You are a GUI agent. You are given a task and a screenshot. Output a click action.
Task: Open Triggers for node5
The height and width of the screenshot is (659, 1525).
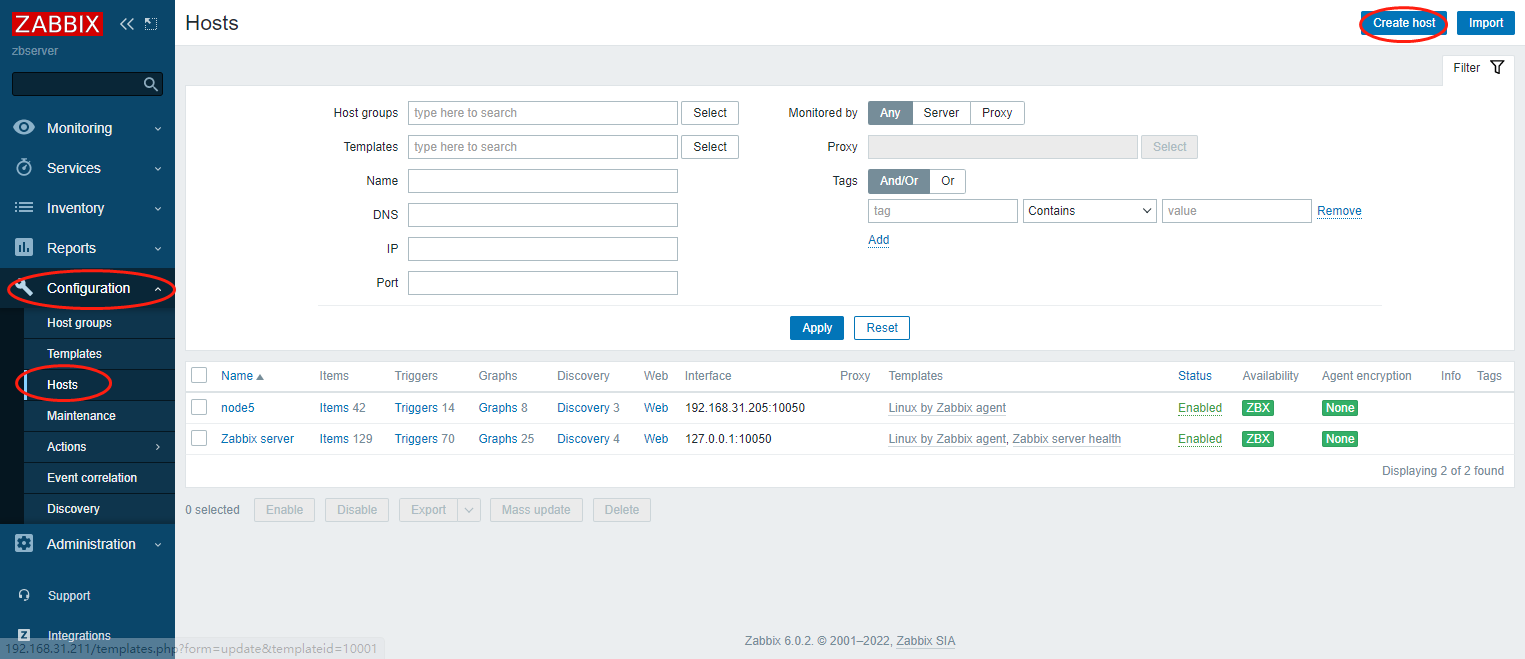point(416,408)
